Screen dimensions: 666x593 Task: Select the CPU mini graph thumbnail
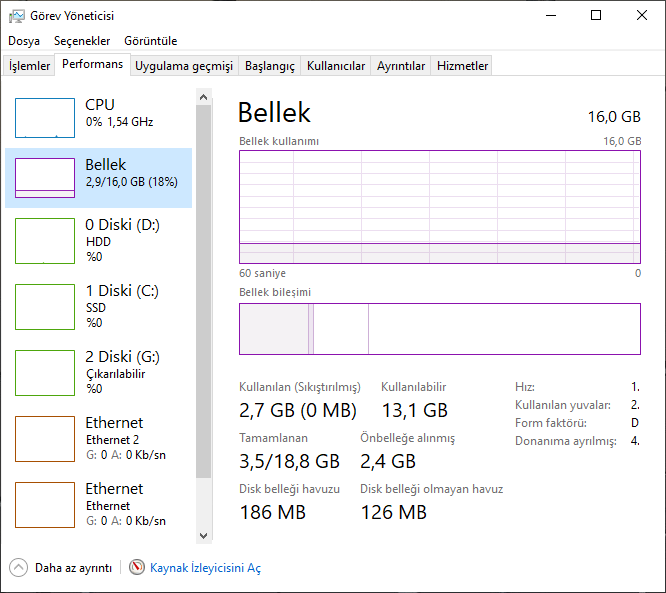click(45, 118)
